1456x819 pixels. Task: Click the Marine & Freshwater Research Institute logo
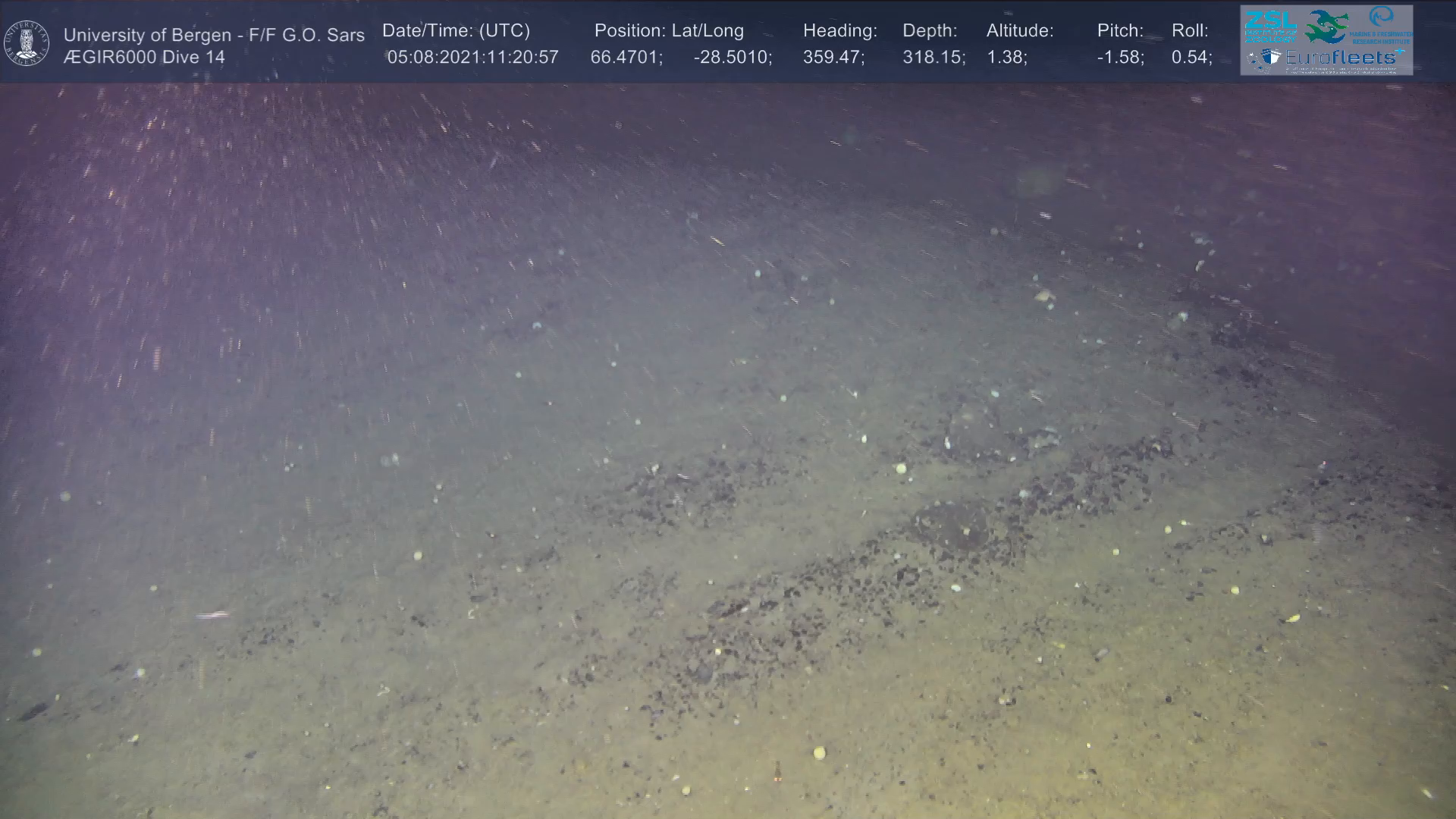1380,26
